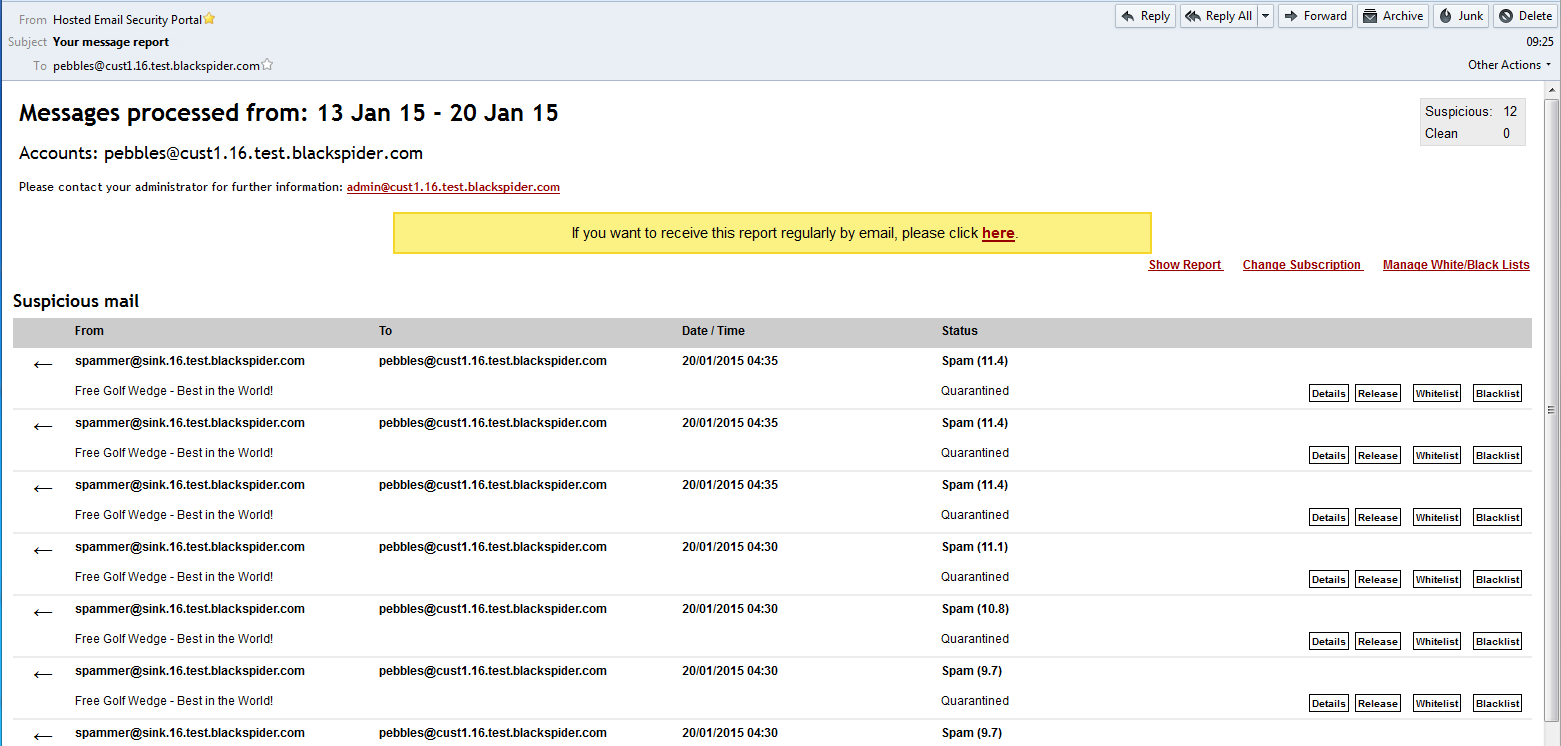Star the Hosted Email Security Portal sender
Viewport: 1561px width, 746px height.
click(x=208, y=17)
